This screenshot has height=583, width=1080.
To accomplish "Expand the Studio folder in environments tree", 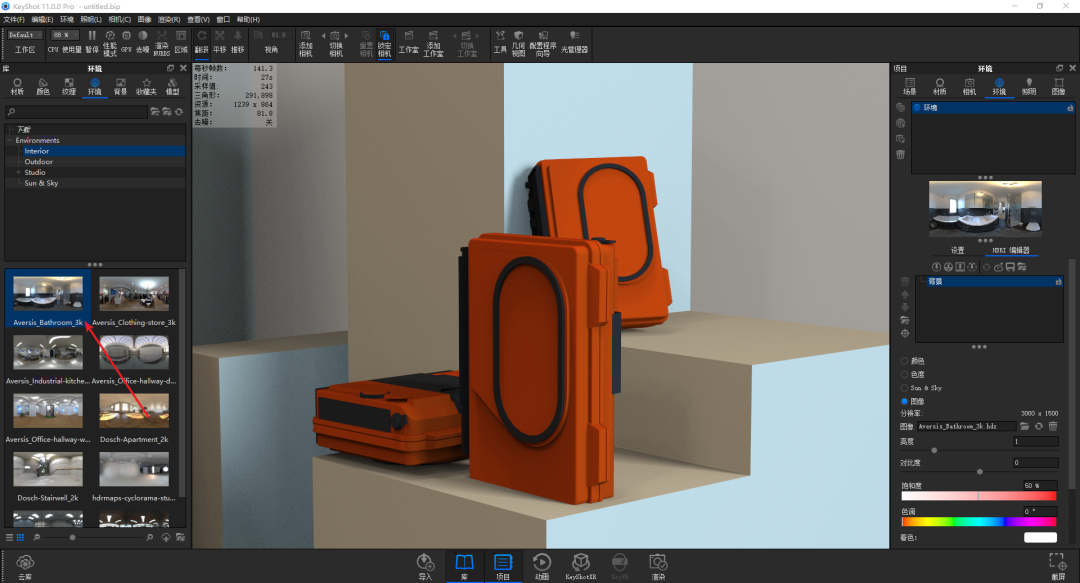I will pos(18,172).
